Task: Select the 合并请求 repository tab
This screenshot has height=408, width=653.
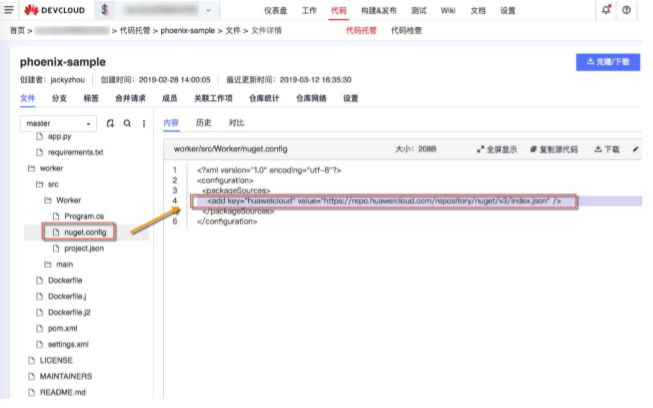Action: click(130, 98)
